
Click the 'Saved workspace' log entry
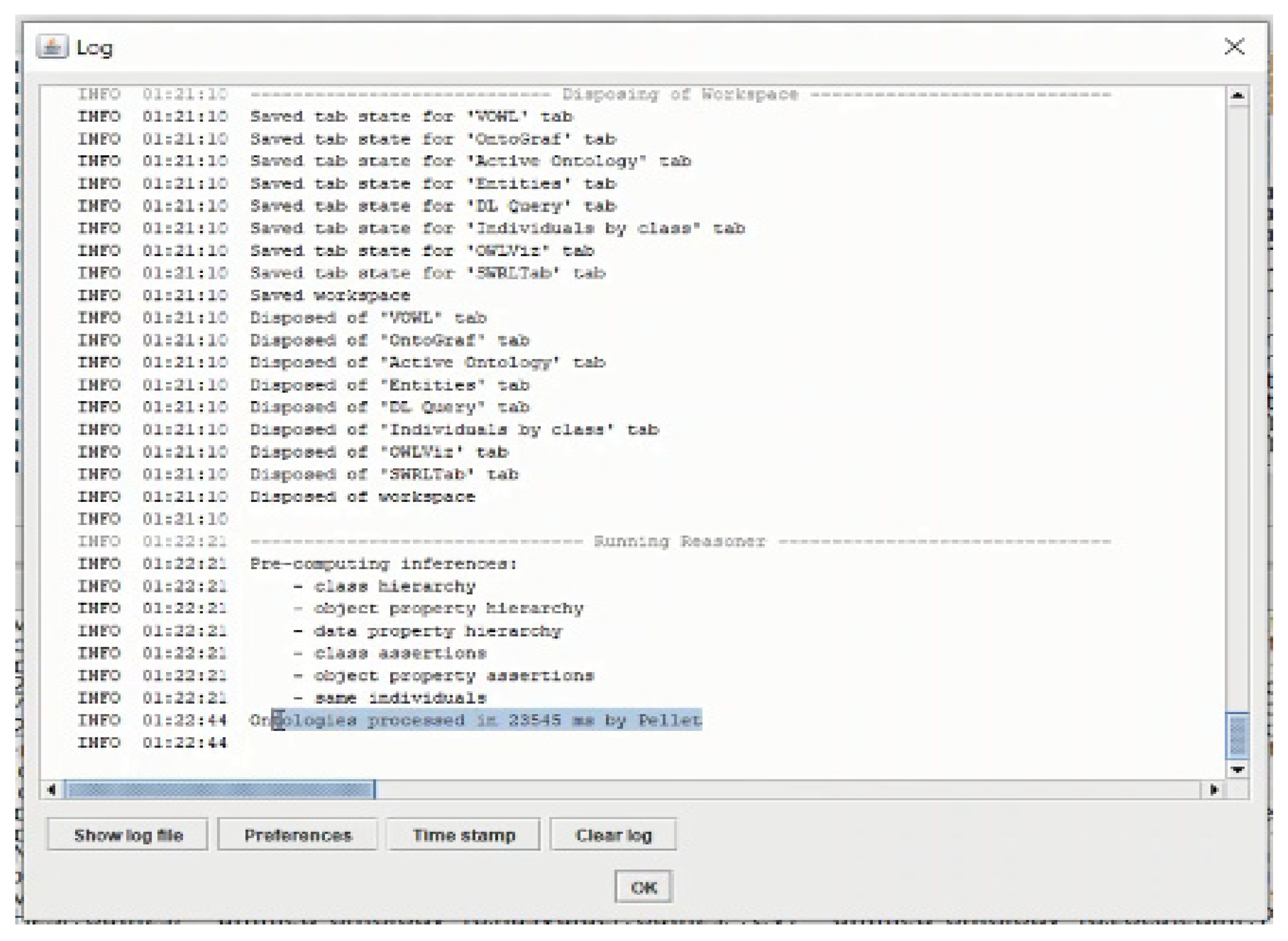[x=330, y=295]
